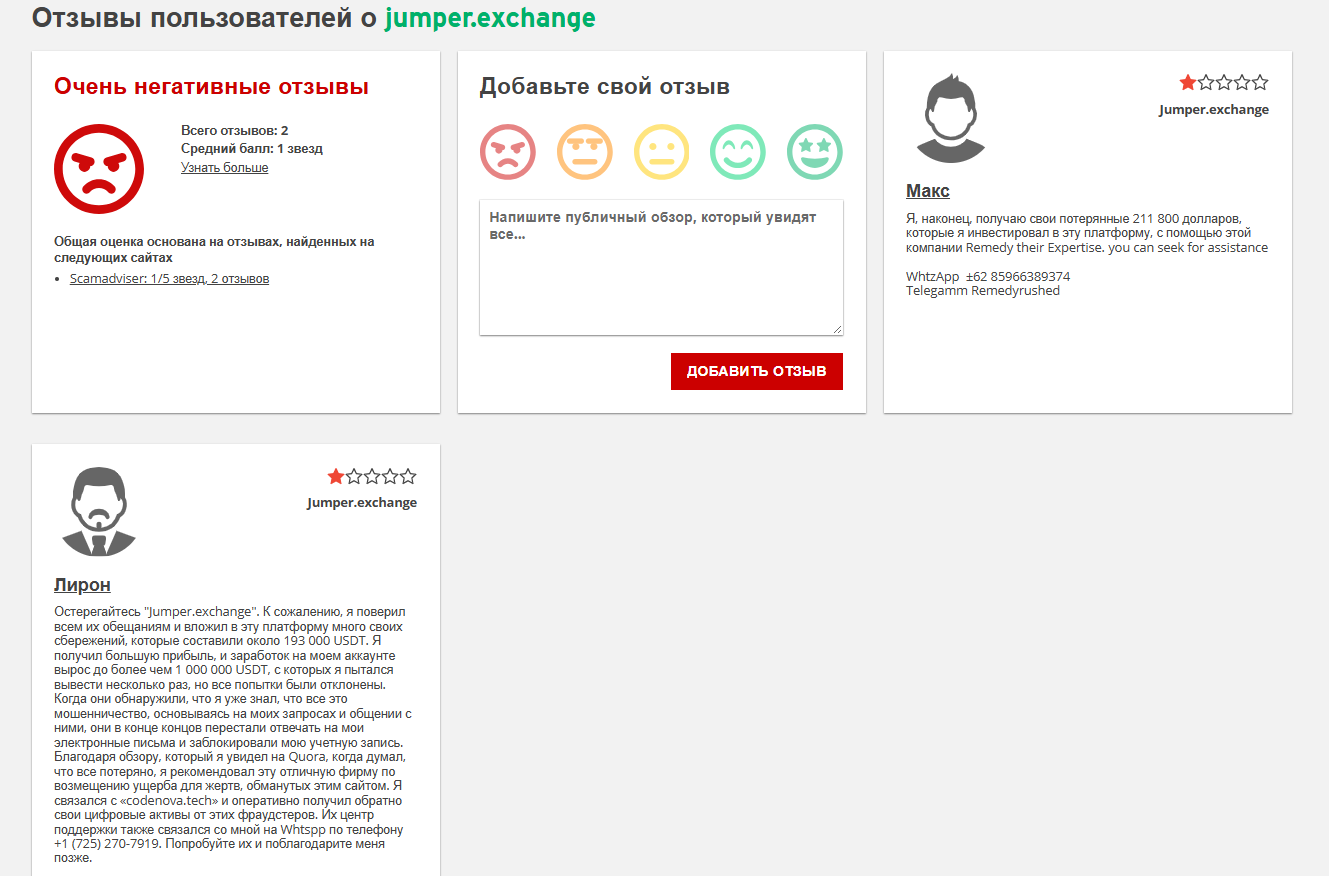Click the star rating in Макс's review
The image size is (1329, 876).
tap(1224, 83)
